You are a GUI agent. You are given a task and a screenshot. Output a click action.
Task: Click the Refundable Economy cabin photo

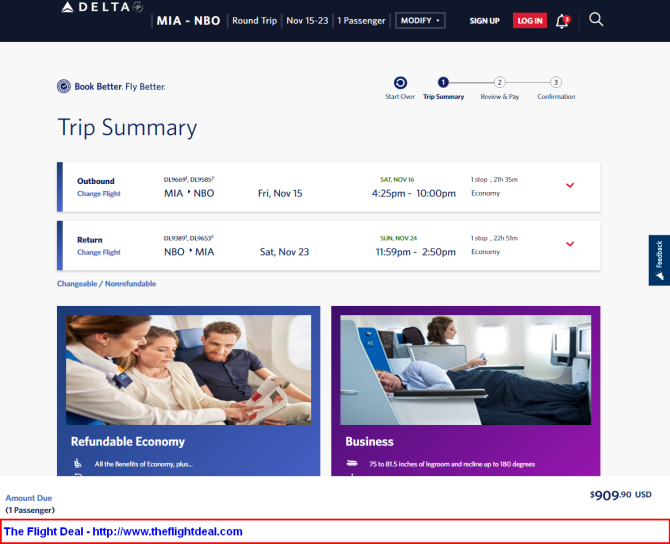coord(188,370)
